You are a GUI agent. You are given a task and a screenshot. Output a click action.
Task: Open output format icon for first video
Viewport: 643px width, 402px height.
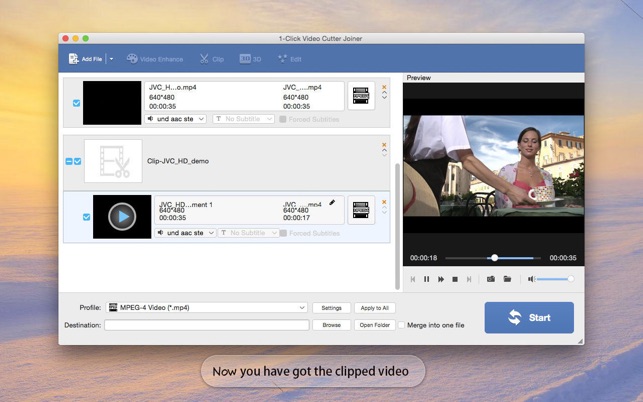tap(361, 96)
